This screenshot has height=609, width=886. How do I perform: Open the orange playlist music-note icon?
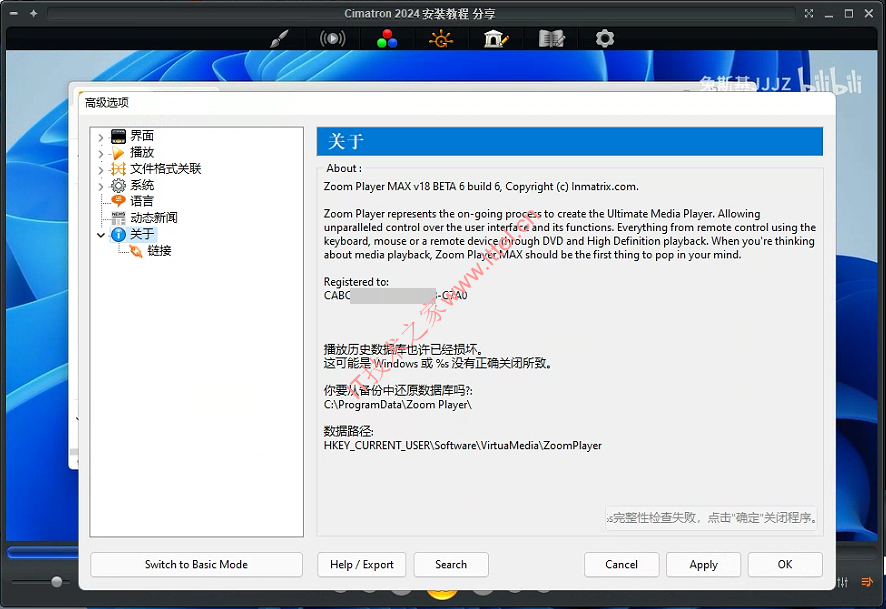click(x=867, y=582)
